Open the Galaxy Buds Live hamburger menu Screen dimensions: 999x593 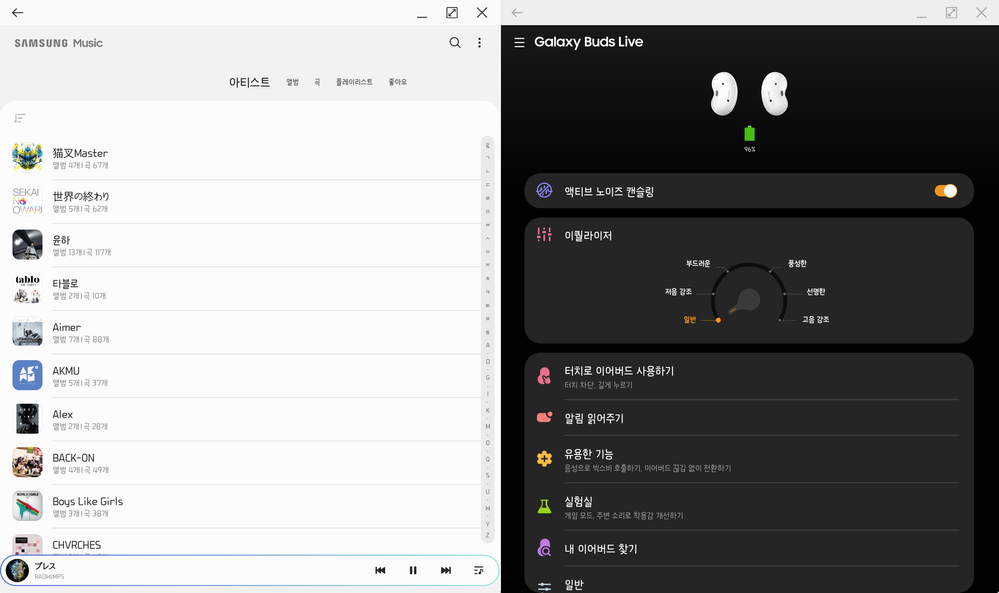pyautogui.click(x=519, y=42)
